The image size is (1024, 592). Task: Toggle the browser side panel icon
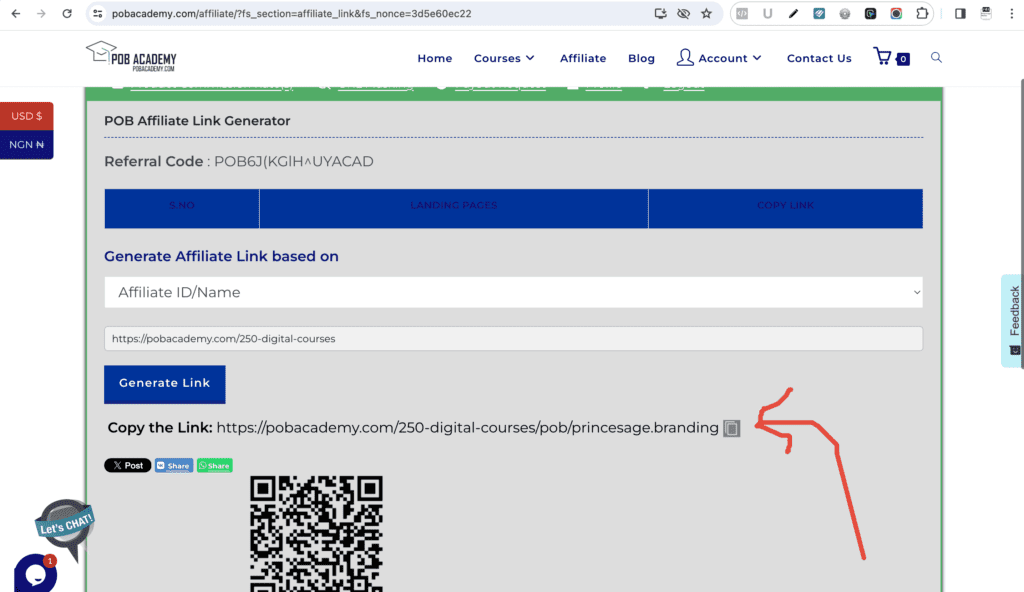coord(960,13)
